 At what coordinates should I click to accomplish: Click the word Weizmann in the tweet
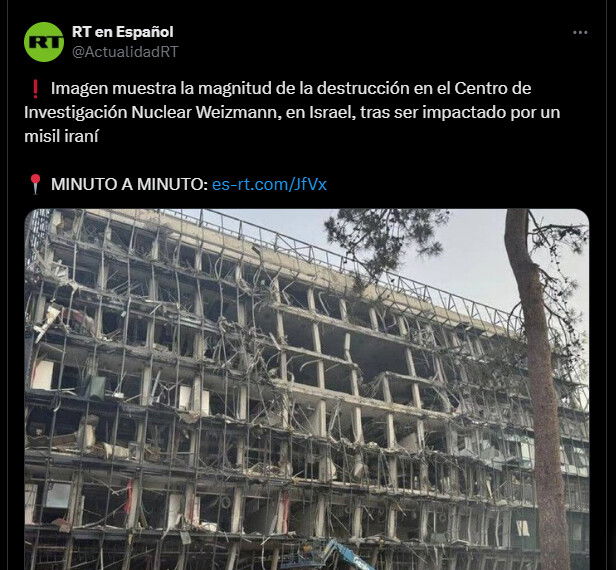238,112
